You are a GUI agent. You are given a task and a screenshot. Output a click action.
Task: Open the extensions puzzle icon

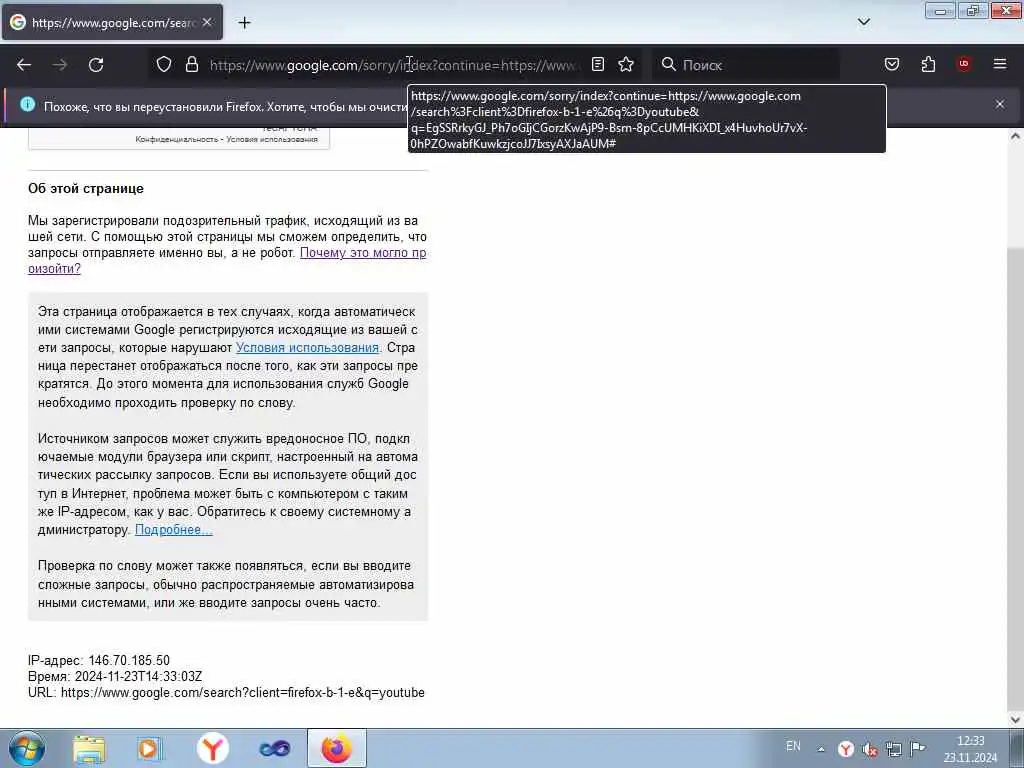tap(928, 64)
